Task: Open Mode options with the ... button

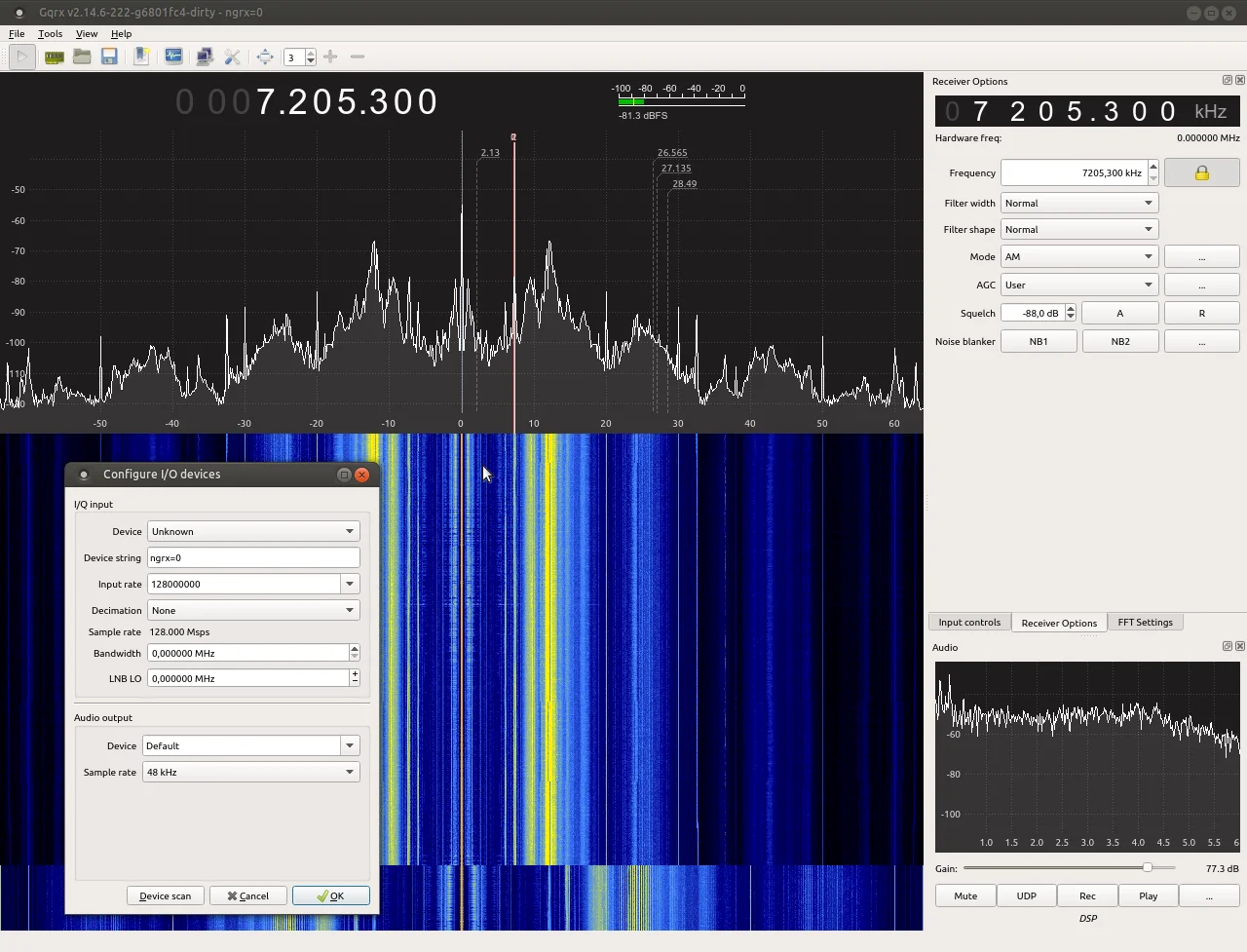Action: click(1202, 256)
